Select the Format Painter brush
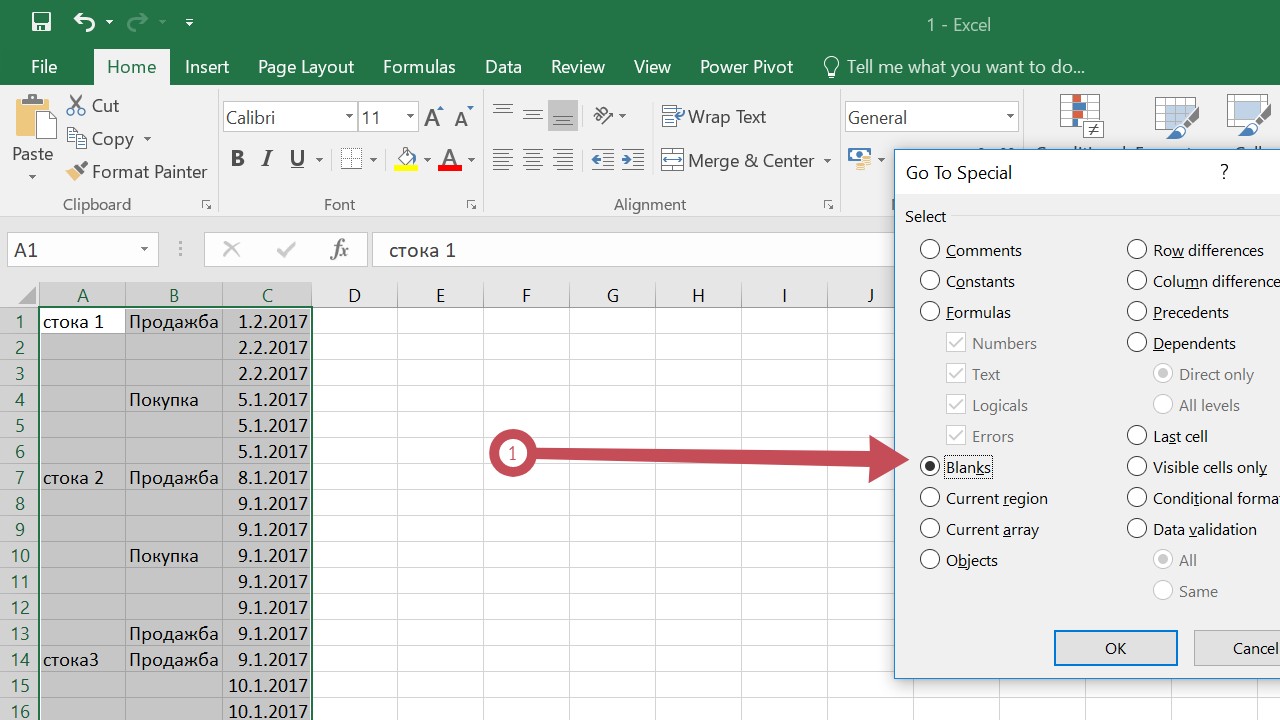The image size is (1280, 720). click(76, 171)
